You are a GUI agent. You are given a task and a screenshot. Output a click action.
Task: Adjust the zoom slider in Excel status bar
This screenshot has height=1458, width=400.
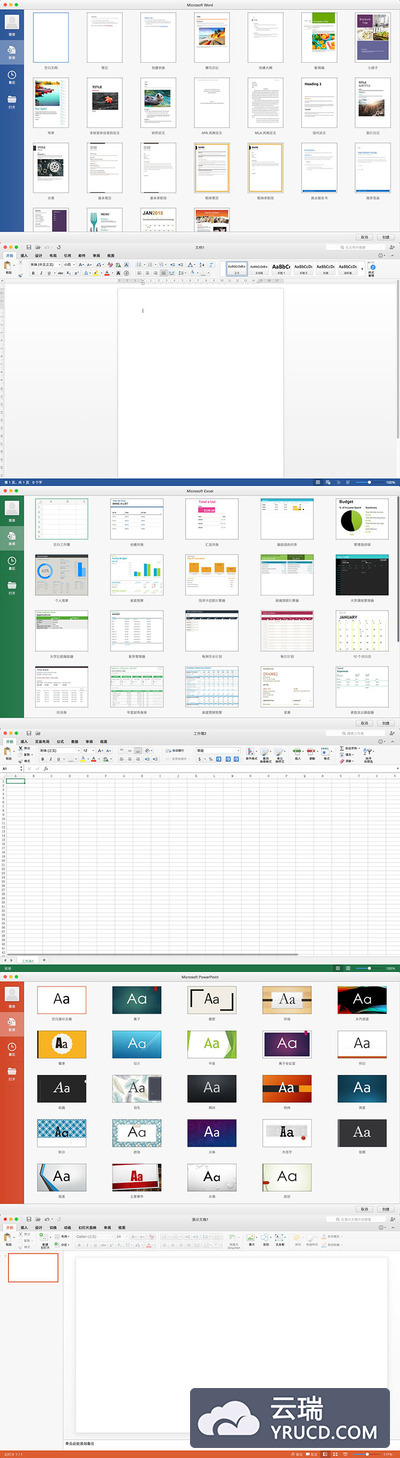tap(370, 968)
